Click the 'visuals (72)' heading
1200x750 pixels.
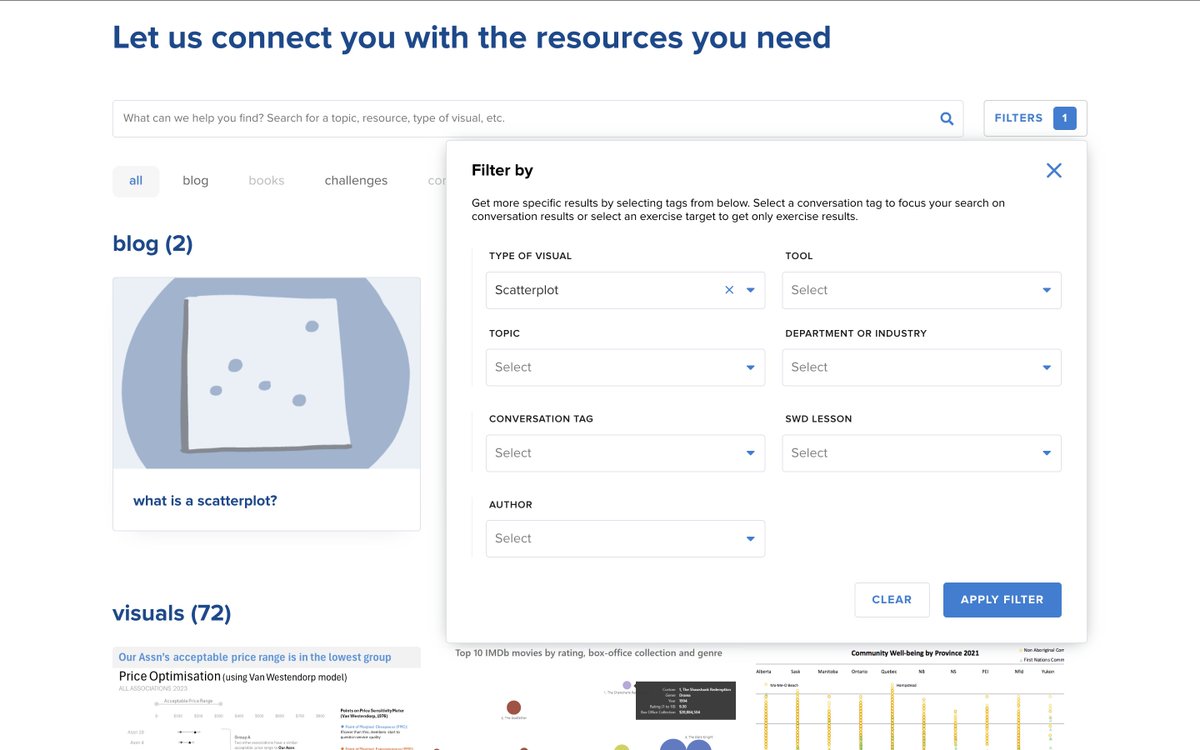click(172, 613)
